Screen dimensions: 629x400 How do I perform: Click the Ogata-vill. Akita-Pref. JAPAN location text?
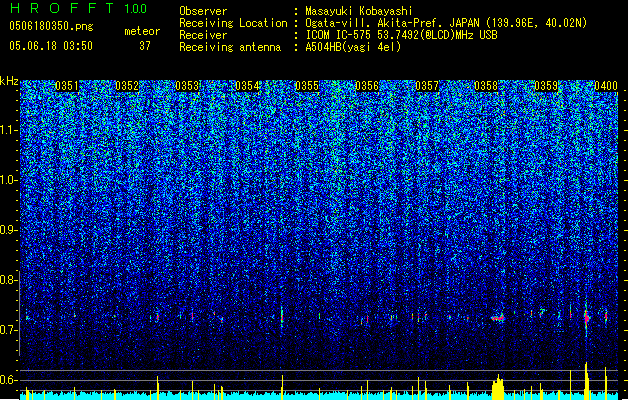click(446, 23)
